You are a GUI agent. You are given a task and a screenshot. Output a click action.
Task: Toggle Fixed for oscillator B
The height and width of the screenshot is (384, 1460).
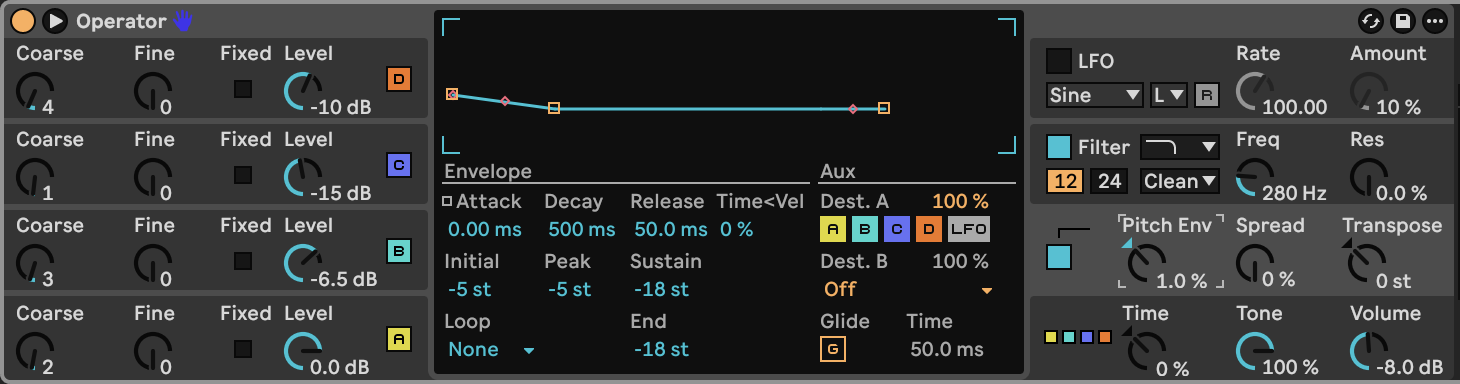coord(243,261)
